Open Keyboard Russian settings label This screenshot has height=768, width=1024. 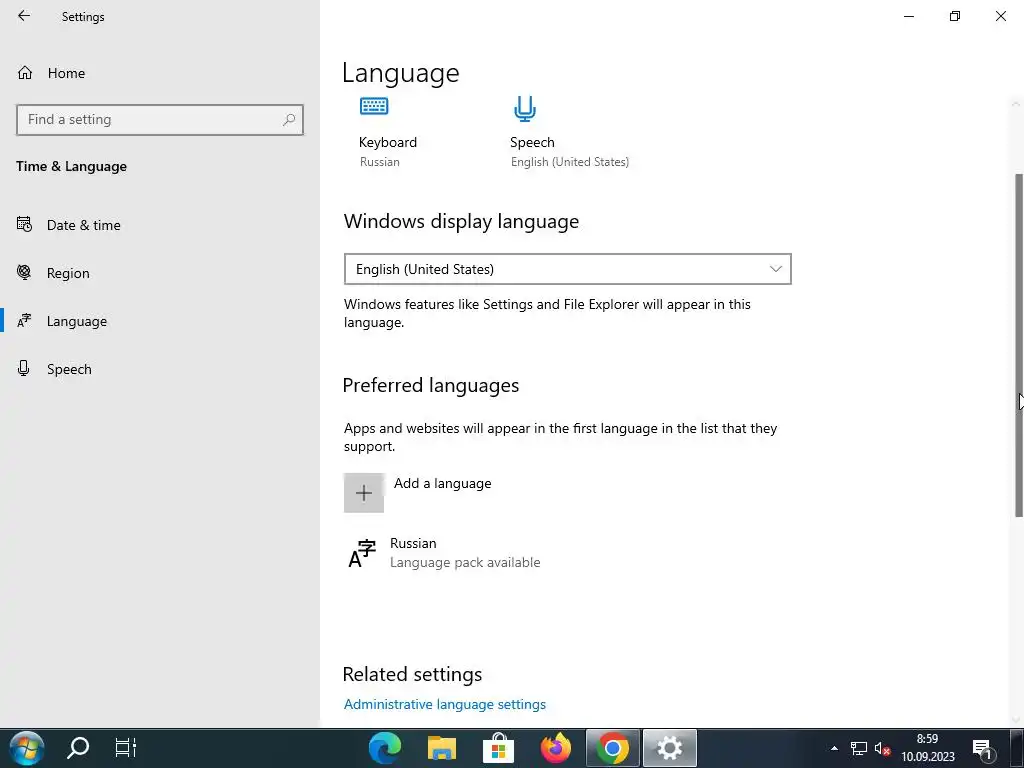(x=388, y=151)
